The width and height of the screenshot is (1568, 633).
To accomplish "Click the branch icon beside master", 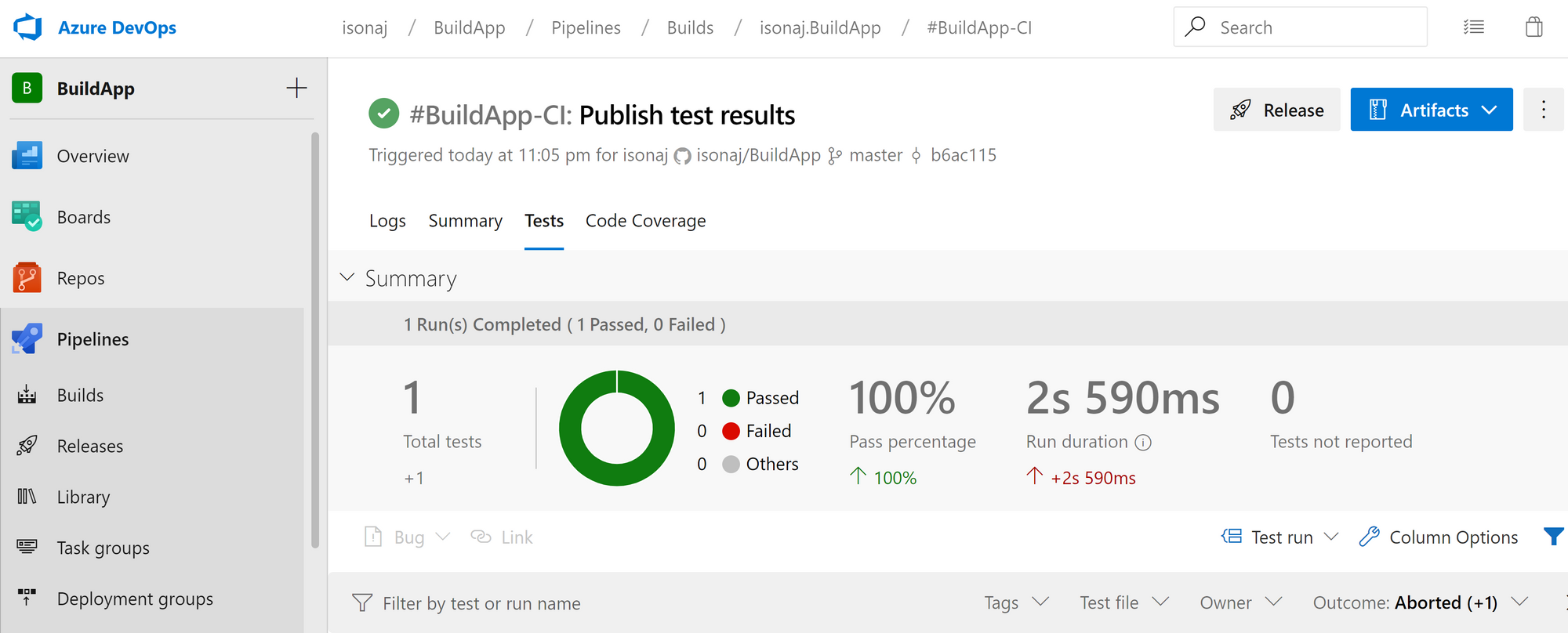I will (835, 156).
